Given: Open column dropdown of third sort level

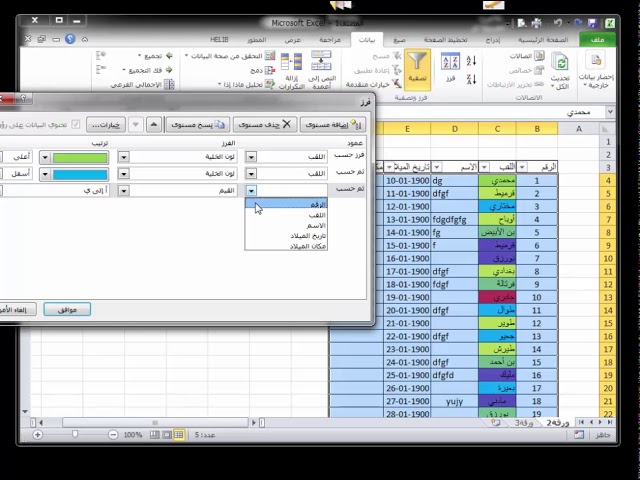Looking at the screenshot, I should point(251,190).
